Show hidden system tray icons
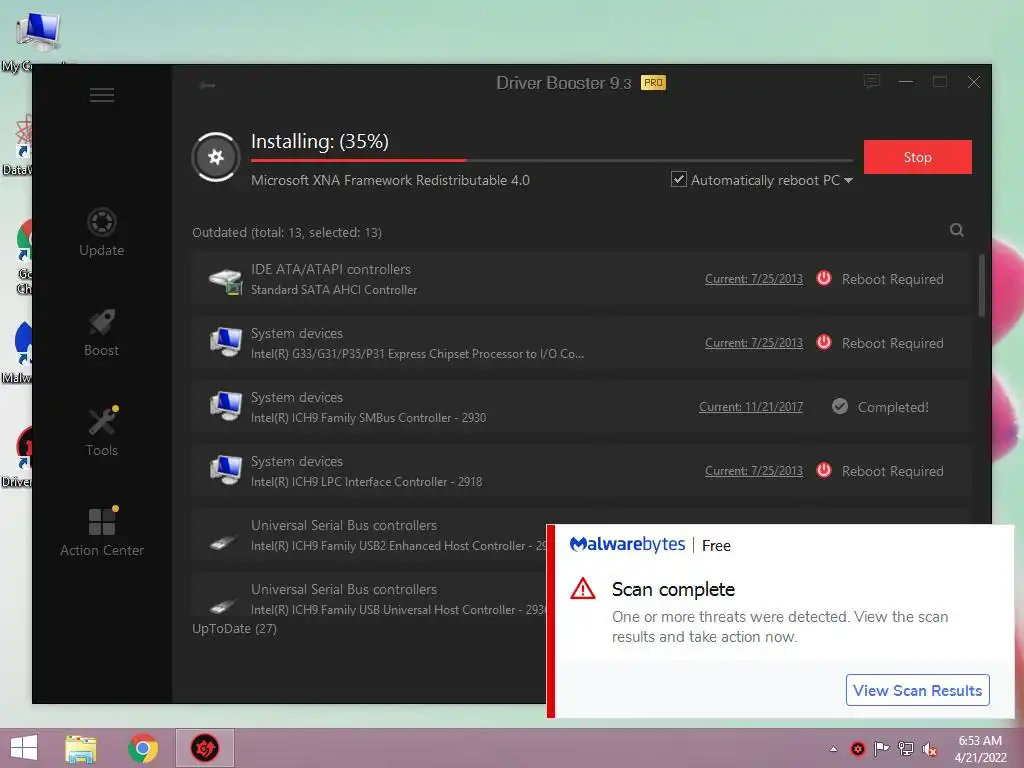This screenshot has height=768, width=1024. [833, 749]
